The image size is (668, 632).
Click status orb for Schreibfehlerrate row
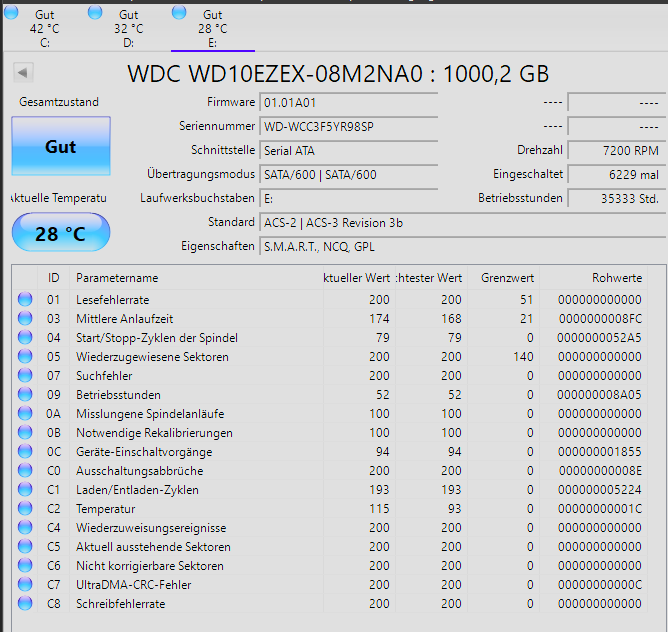coord(25,603)
